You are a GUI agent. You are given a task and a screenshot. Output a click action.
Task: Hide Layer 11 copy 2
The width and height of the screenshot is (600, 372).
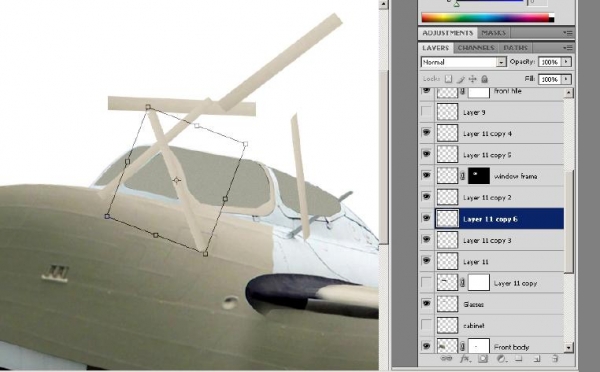[426, 197]
